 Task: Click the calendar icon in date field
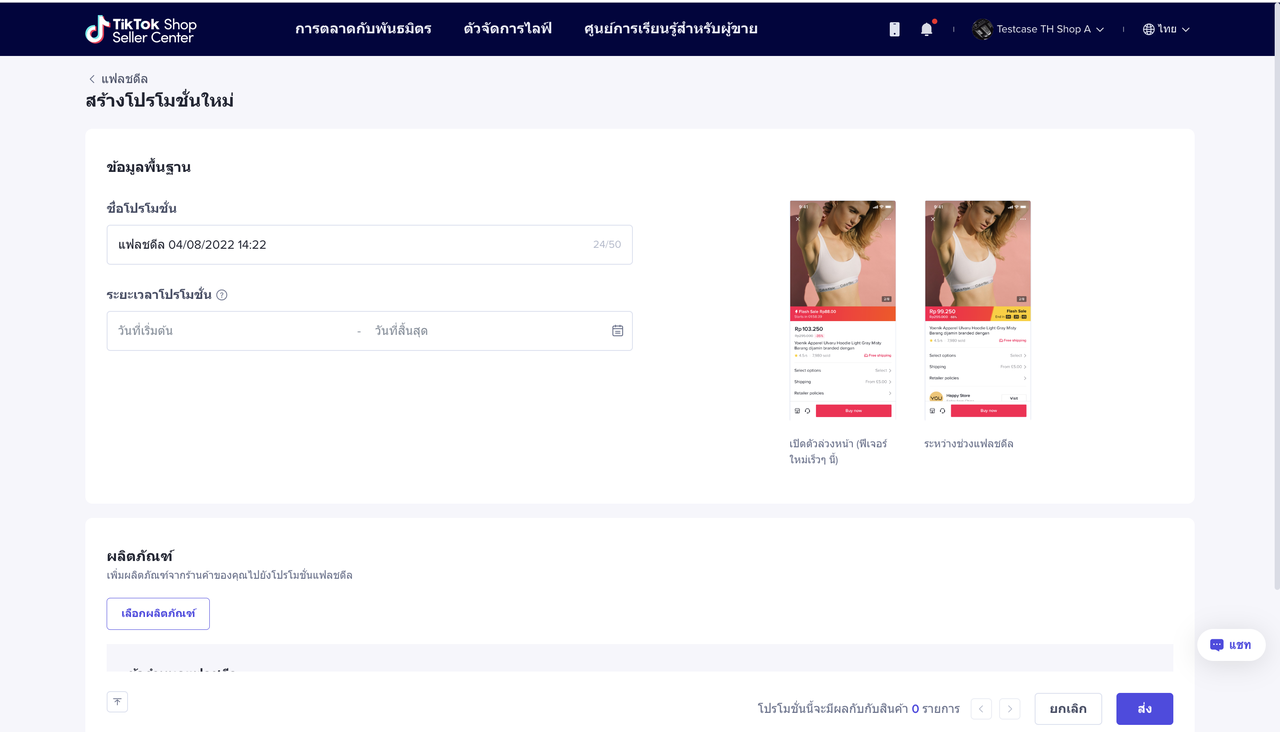[x=617, y=331]
